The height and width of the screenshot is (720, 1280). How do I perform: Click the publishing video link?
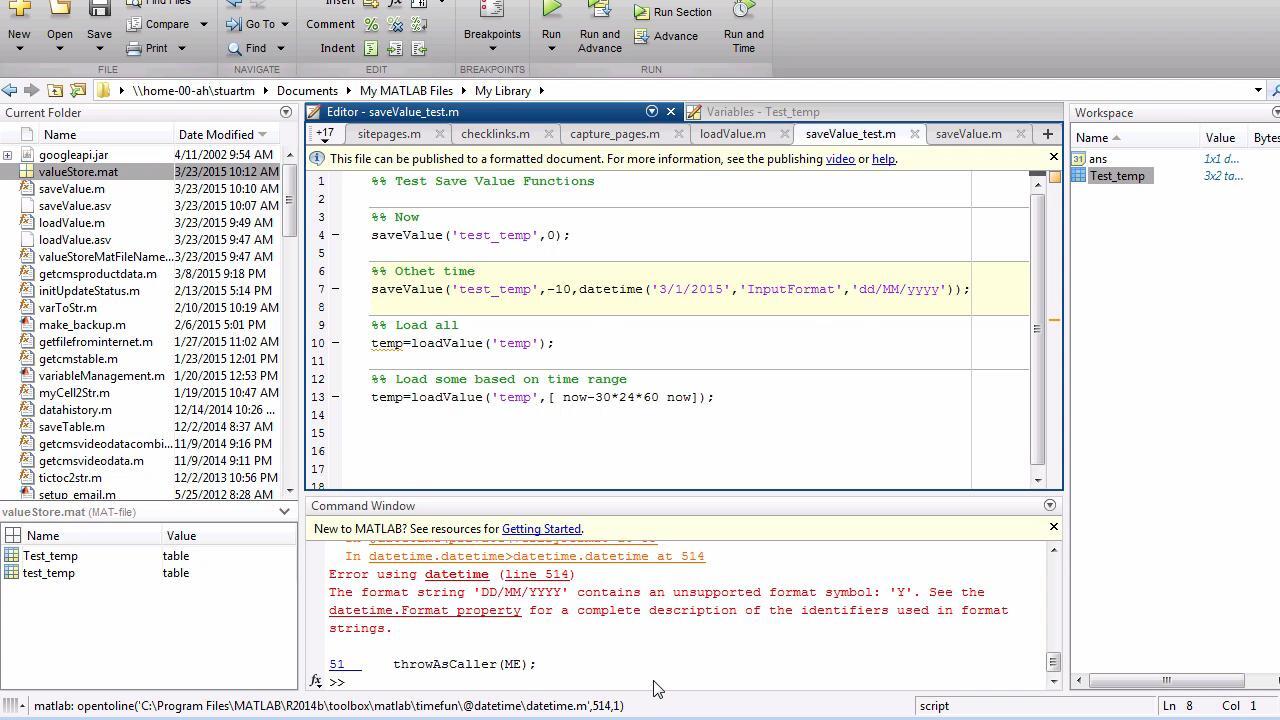click(839, 159)
